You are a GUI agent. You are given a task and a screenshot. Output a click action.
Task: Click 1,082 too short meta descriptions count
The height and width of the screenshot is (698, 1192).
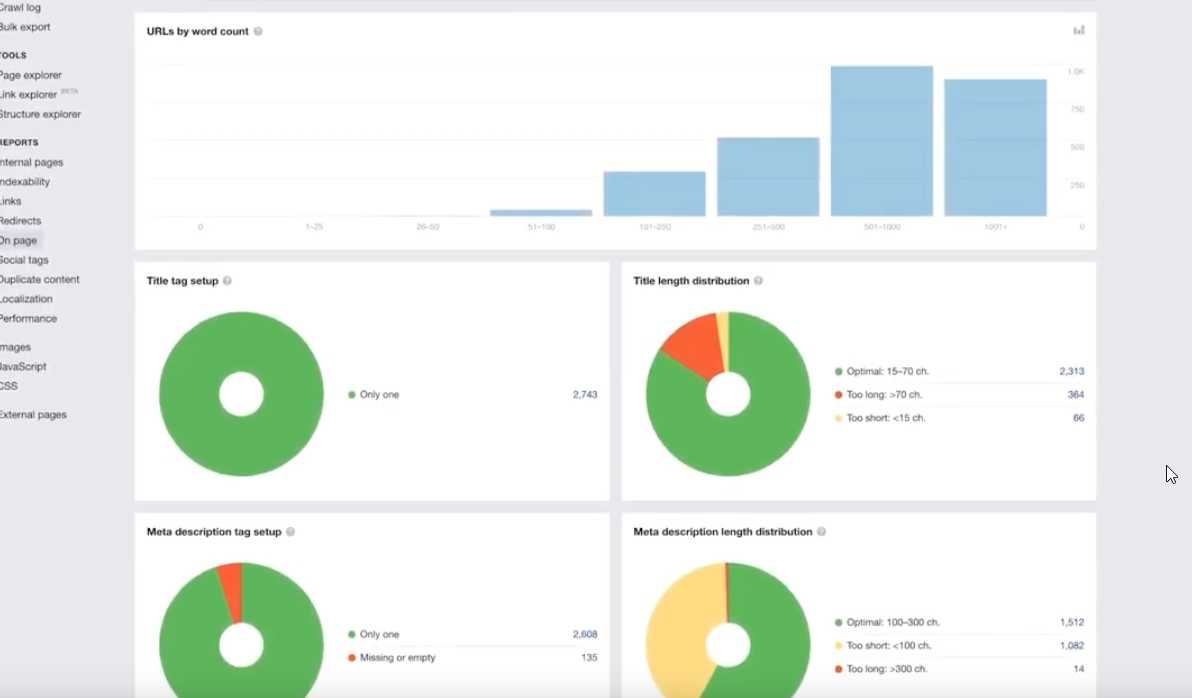point(1071,646)
